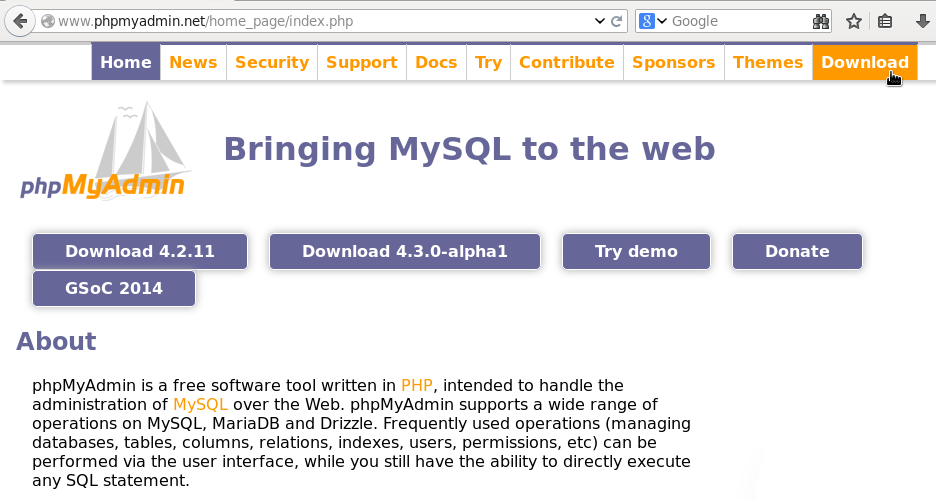This screenshot has height=499, width=936.
Task: Click the Donate button
Action: coord(797,252)
